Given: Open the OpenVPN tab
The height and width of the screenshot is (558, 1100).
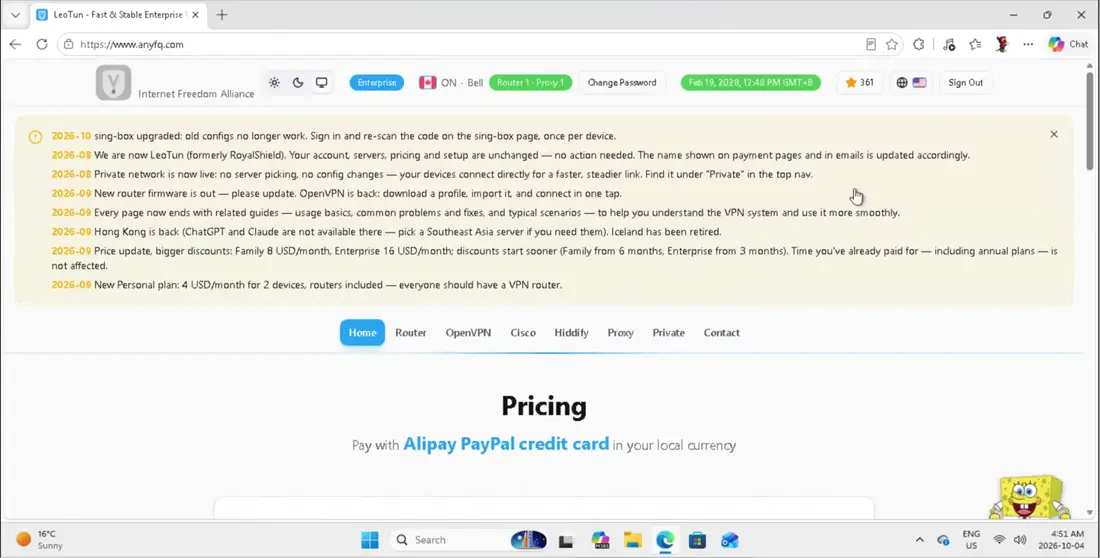Looking at the screenshot, I should [468, 333].
